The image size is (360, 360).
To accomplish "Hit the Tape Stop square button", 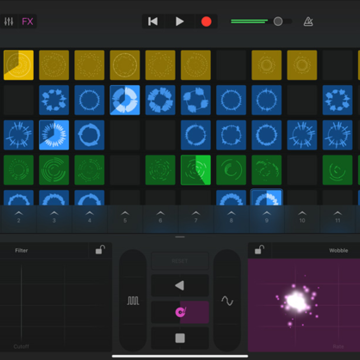I will (180, 338).
